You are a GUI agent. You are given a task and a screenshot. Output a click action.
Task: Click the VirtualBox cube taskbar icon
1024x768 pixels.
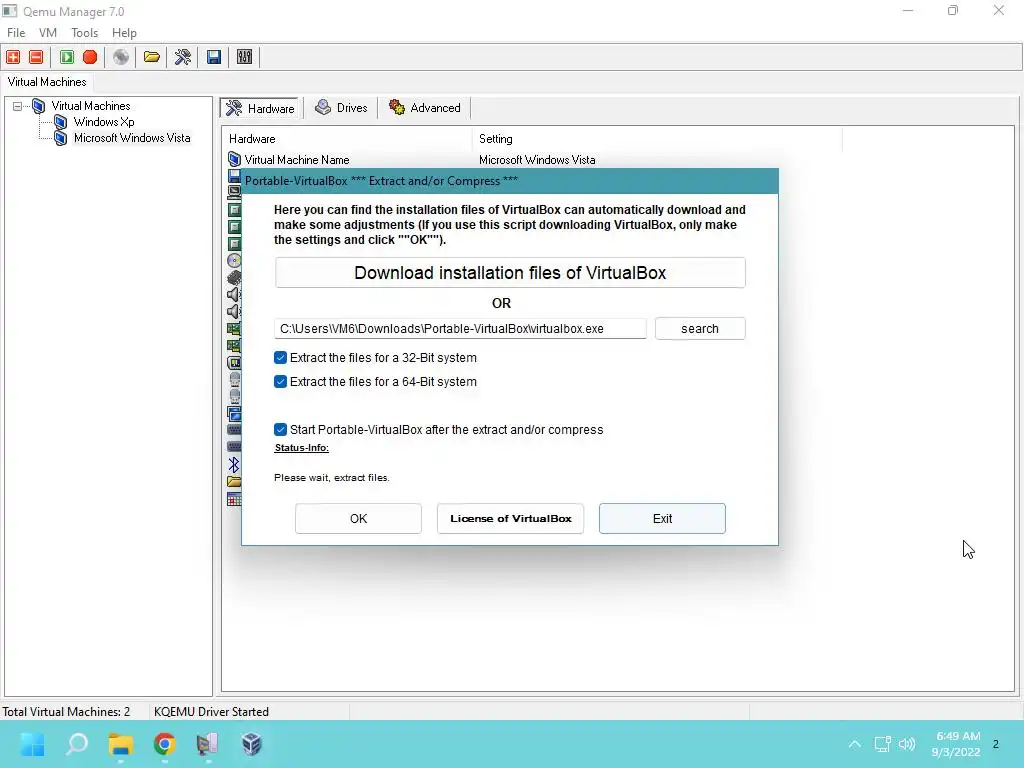[x=251, y=744]
